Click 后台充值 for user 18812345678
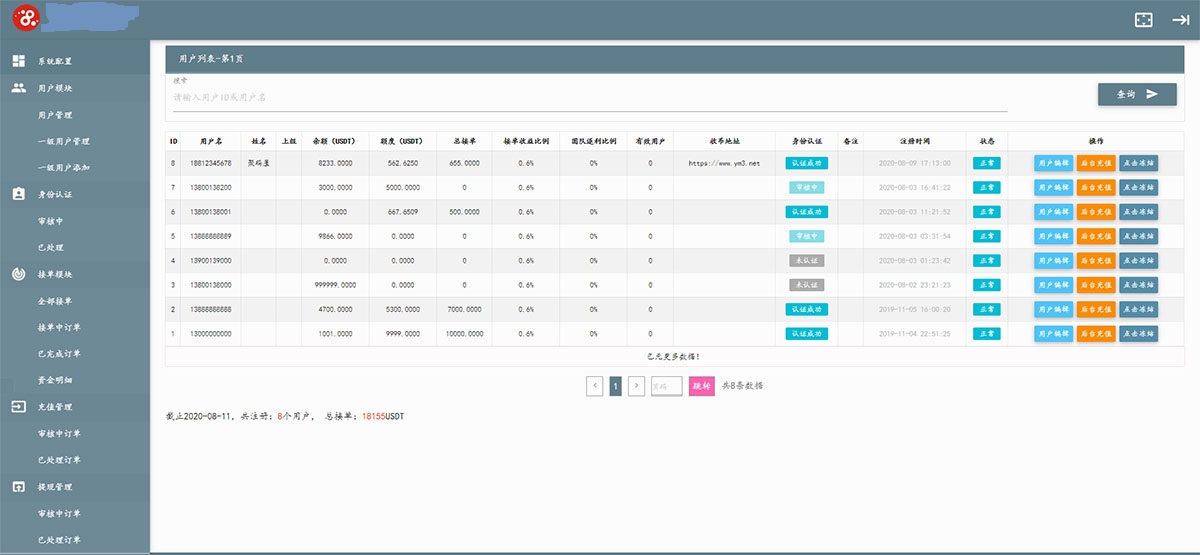This screenshot has width=1200, height=555. pyautogui.click(x=1096, y=163)
